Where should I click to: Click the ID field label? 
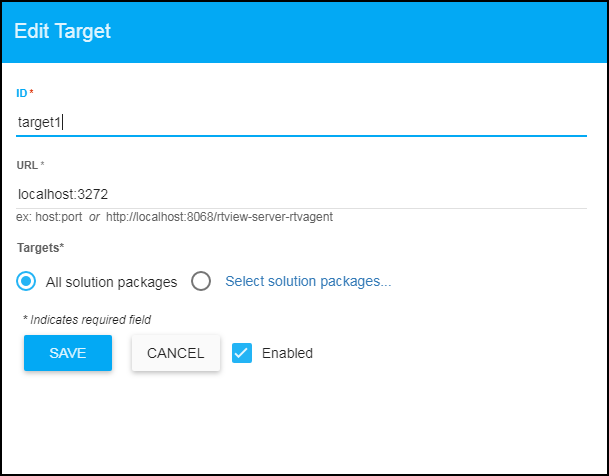(x=21, y=93)
